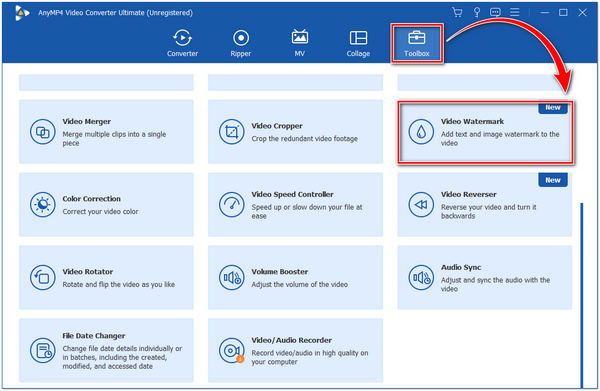
Task: Open Audio Sync tool title
Action: 461,267
